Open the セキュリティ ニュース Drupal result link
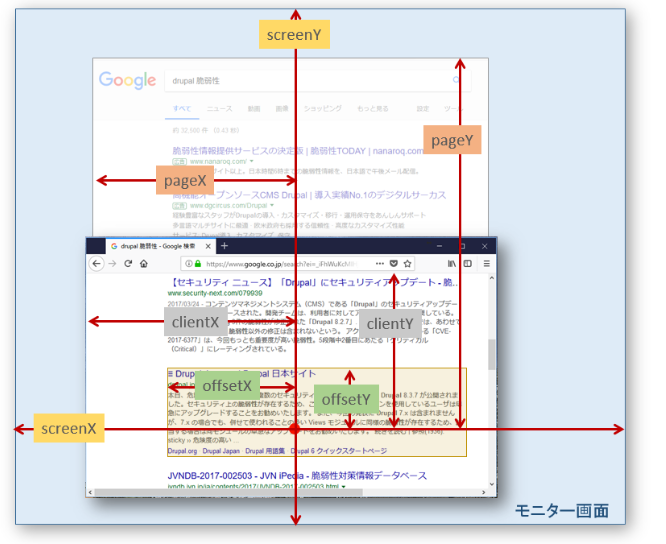The image size is (666, 544). coord(313,282)
